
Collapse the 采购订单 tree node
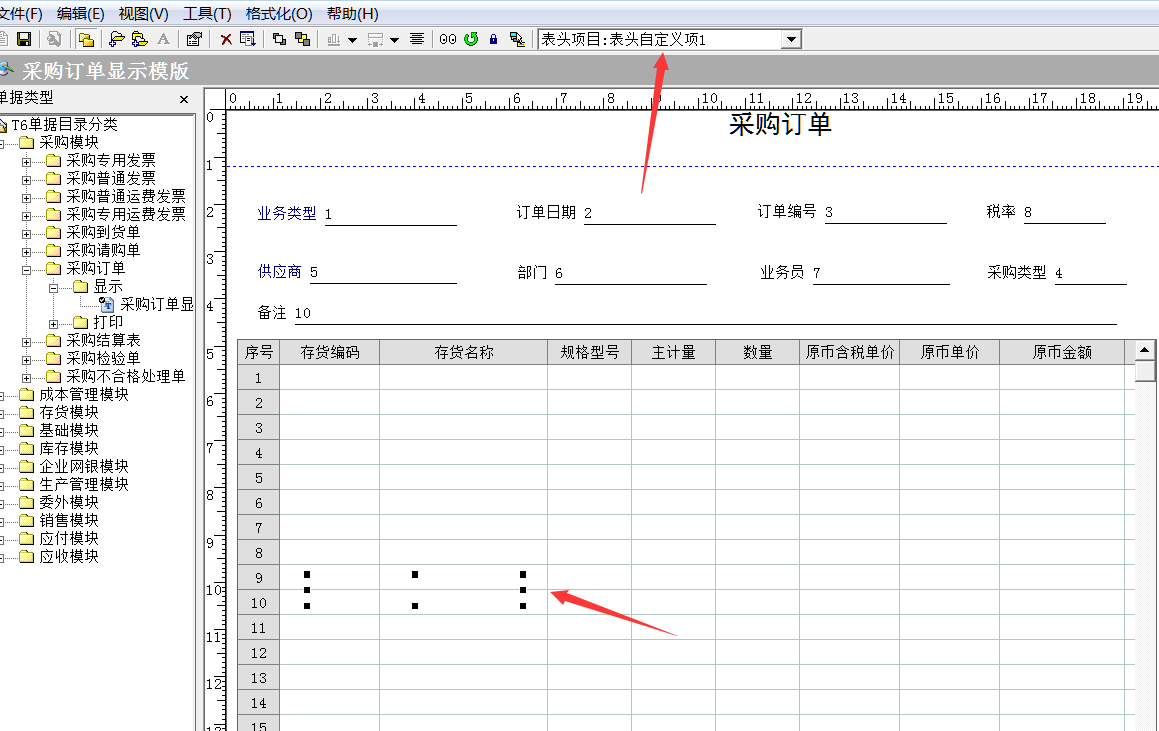click(x=27, y=269)
